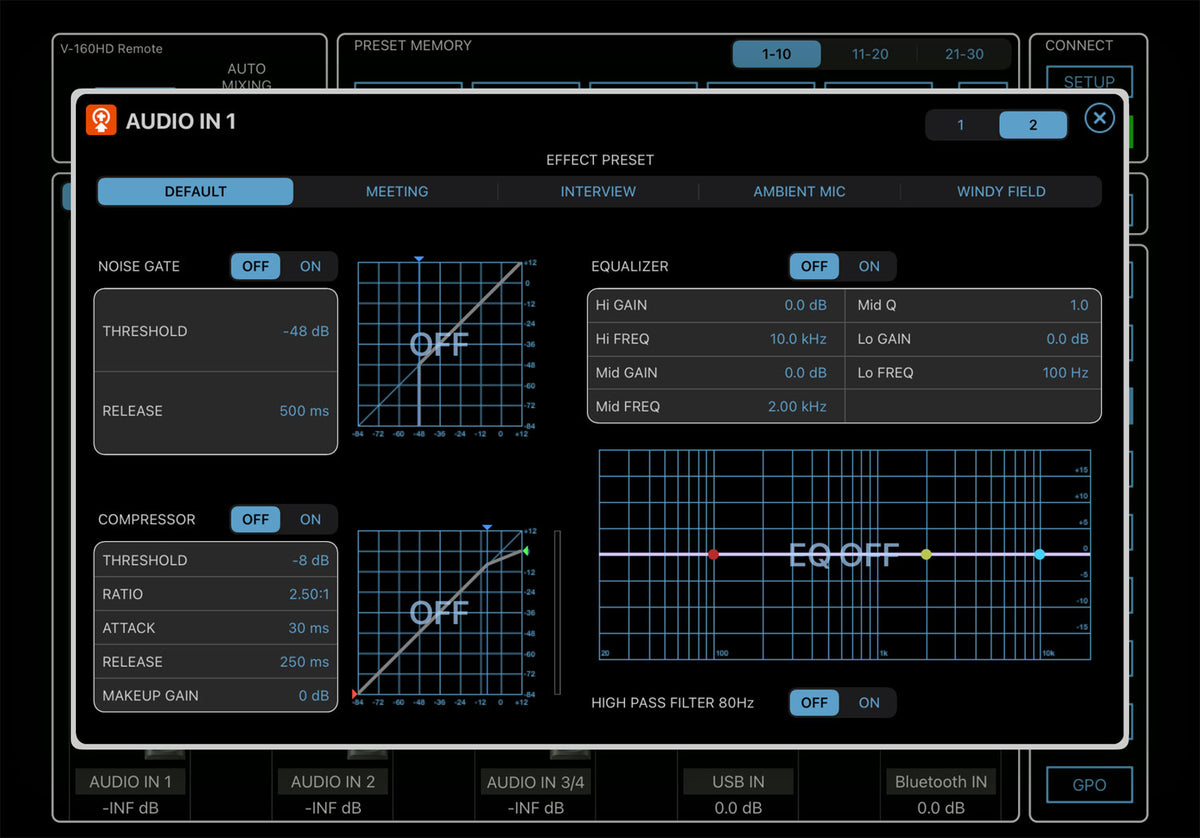Select the INTERVIEW effect preset
Screen dimensions: 1200x838
click(x=598, y=191)
